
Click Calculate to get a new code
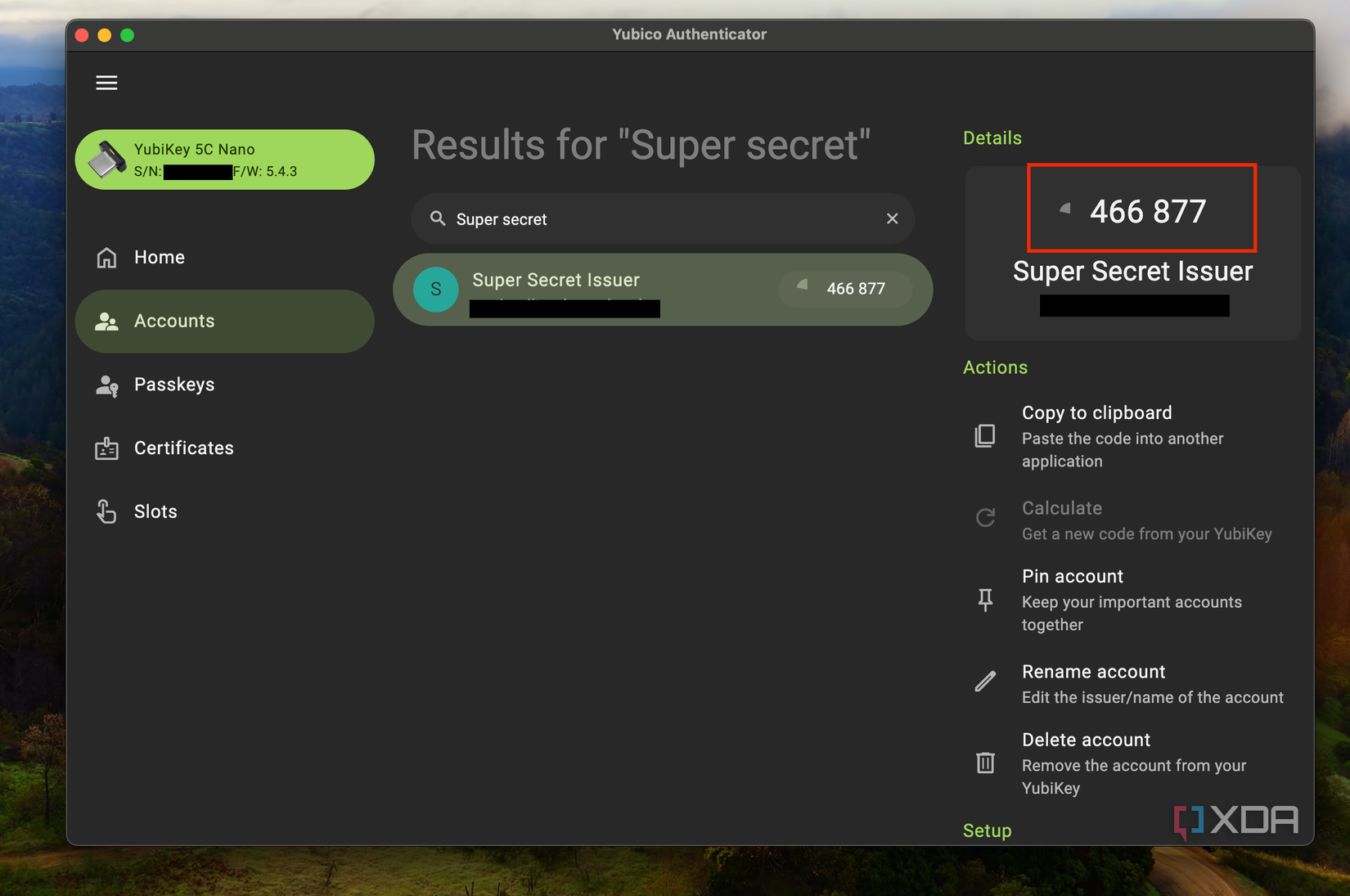pos(1132,520)
